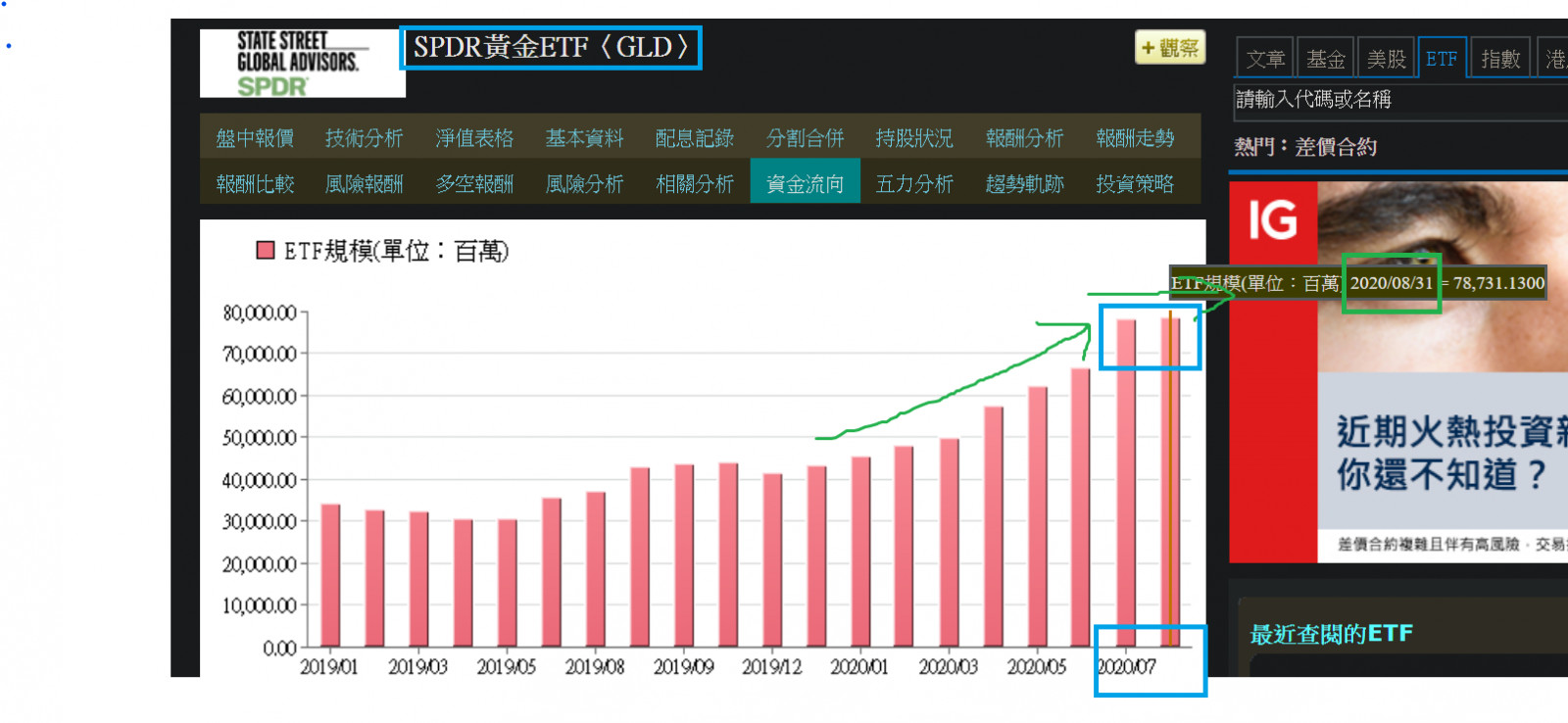View the 風險分析 tab
Image resolution: width=1568 pixels, height=723 pixels.
[584, 183]
